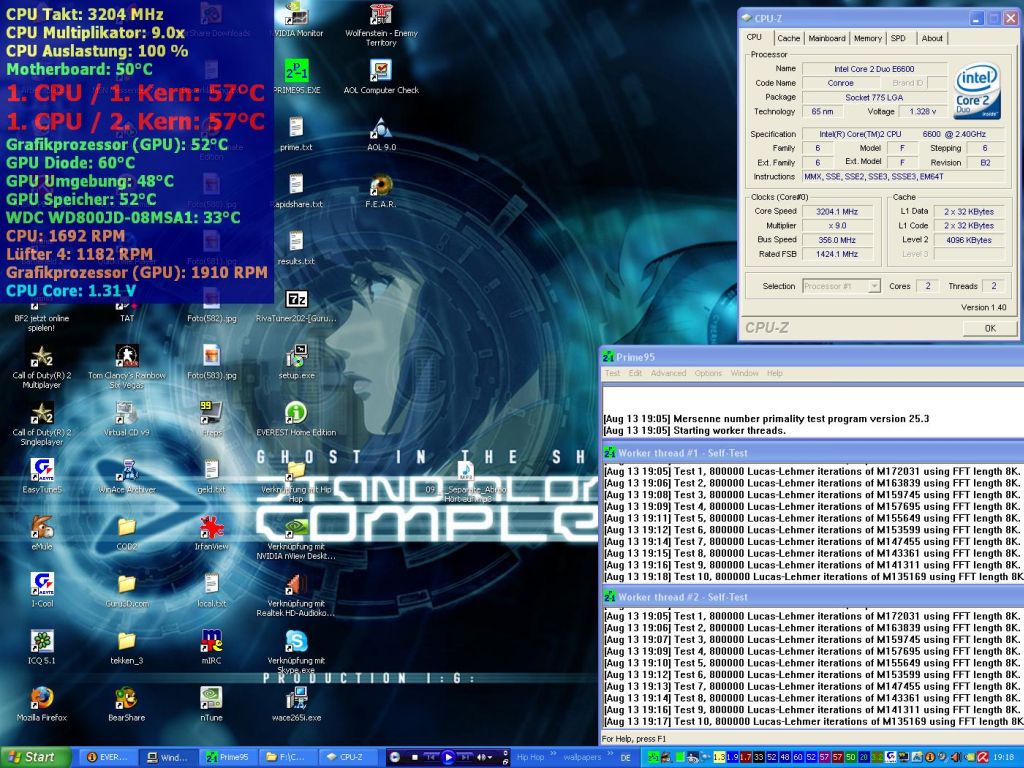Launch Tom Clancy's Rainbow Six Vegas icon
The height and width of the screenshot is (768, 1024).
tap(127, 366)
